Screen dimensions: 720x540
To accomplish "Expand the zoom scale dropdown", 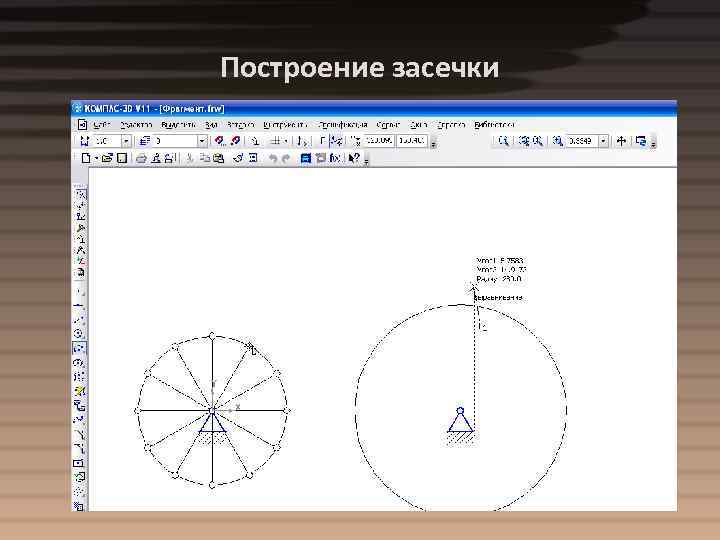I will pyautogui.click(x=603, y=141).
